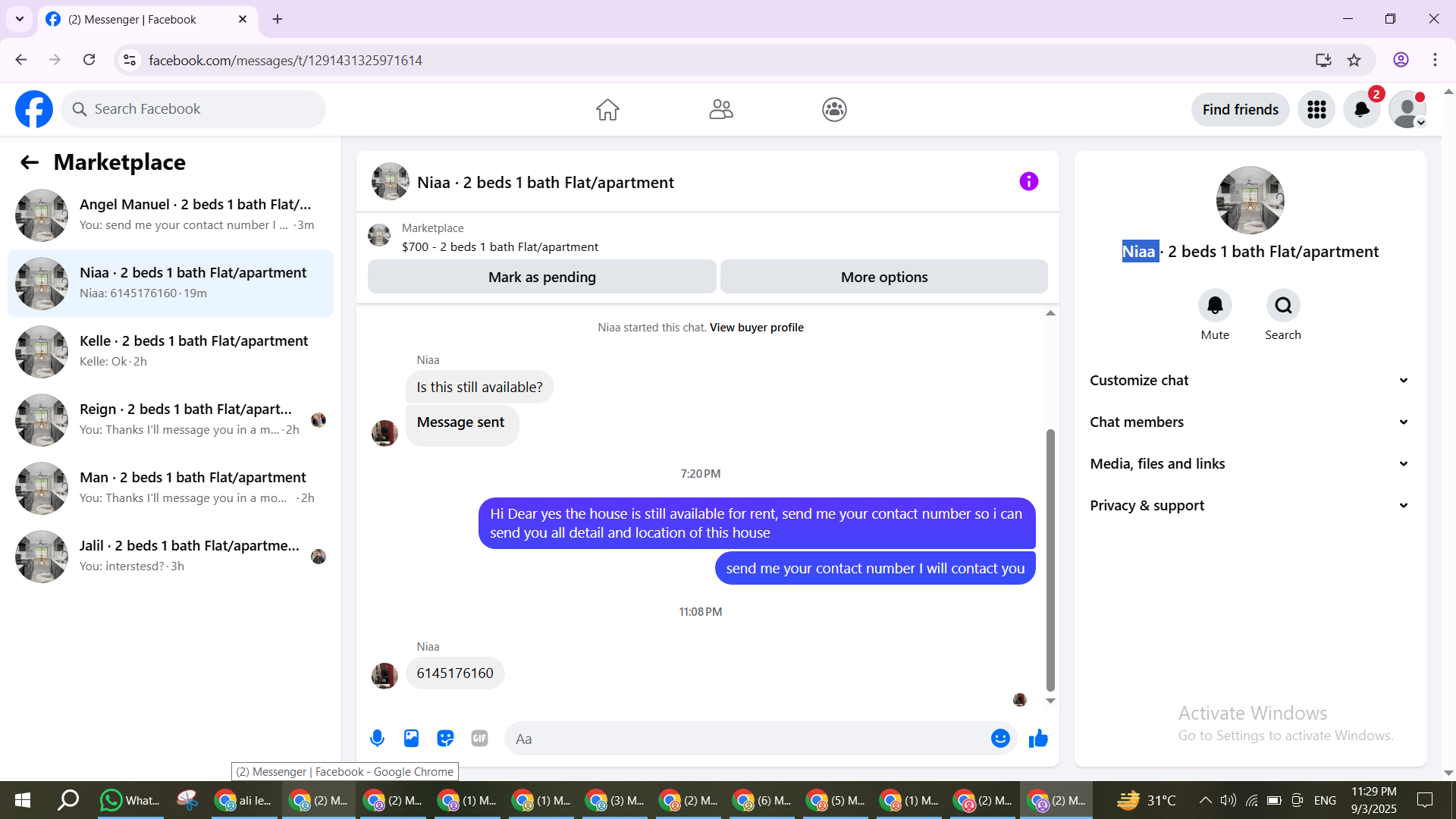Open the Facebook menu grid icon
1456x819 pixels.
tap(1316, 110)
